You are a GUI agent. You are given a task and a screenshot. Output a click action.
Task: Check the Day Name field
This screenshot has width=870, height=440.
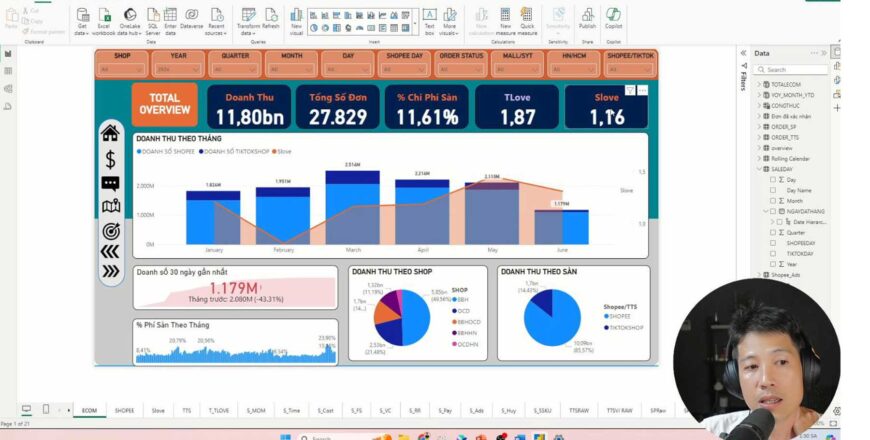tap(773, 190)
